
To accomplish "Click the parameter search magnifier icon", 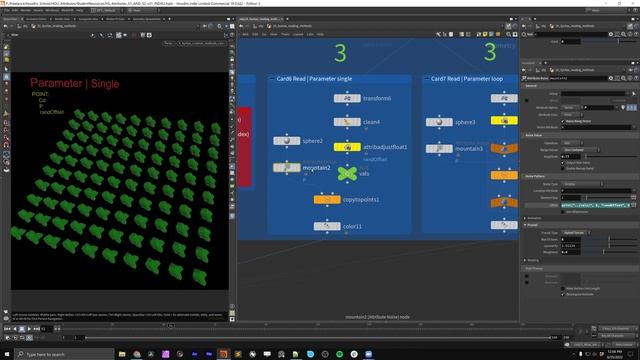I will click(623, 78).
